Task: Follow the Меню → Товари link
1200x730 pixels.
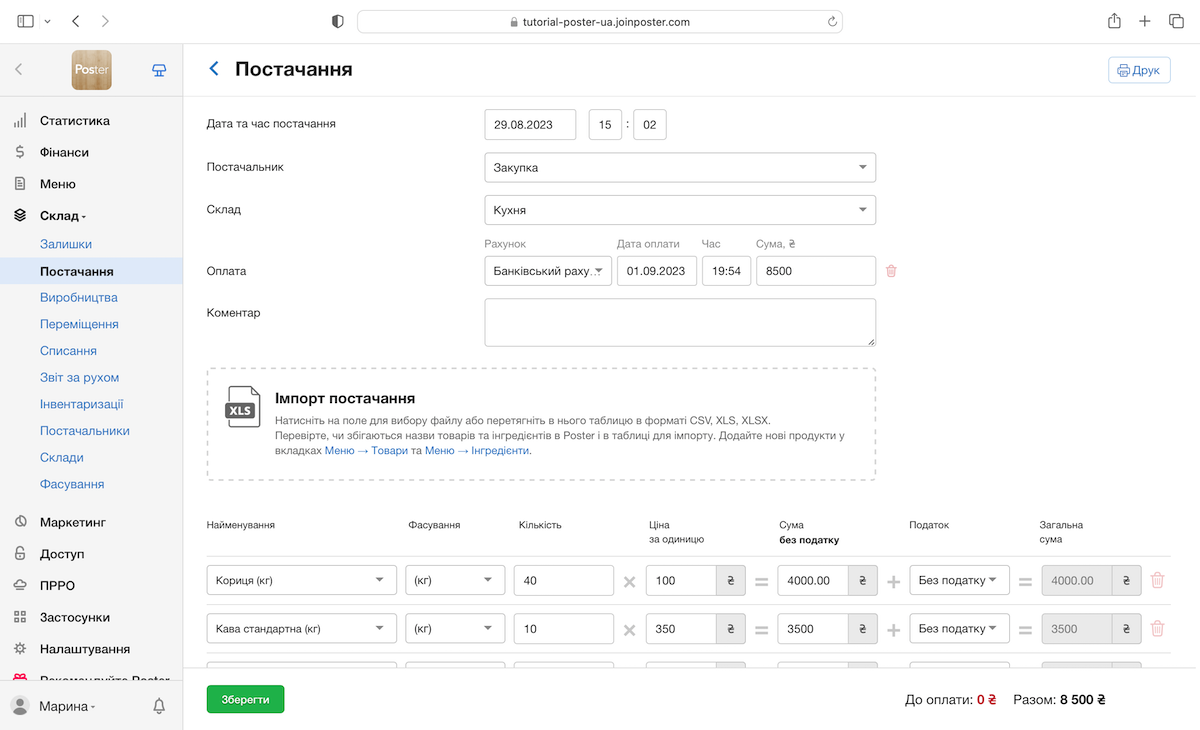Action: (x=366, y=451)
